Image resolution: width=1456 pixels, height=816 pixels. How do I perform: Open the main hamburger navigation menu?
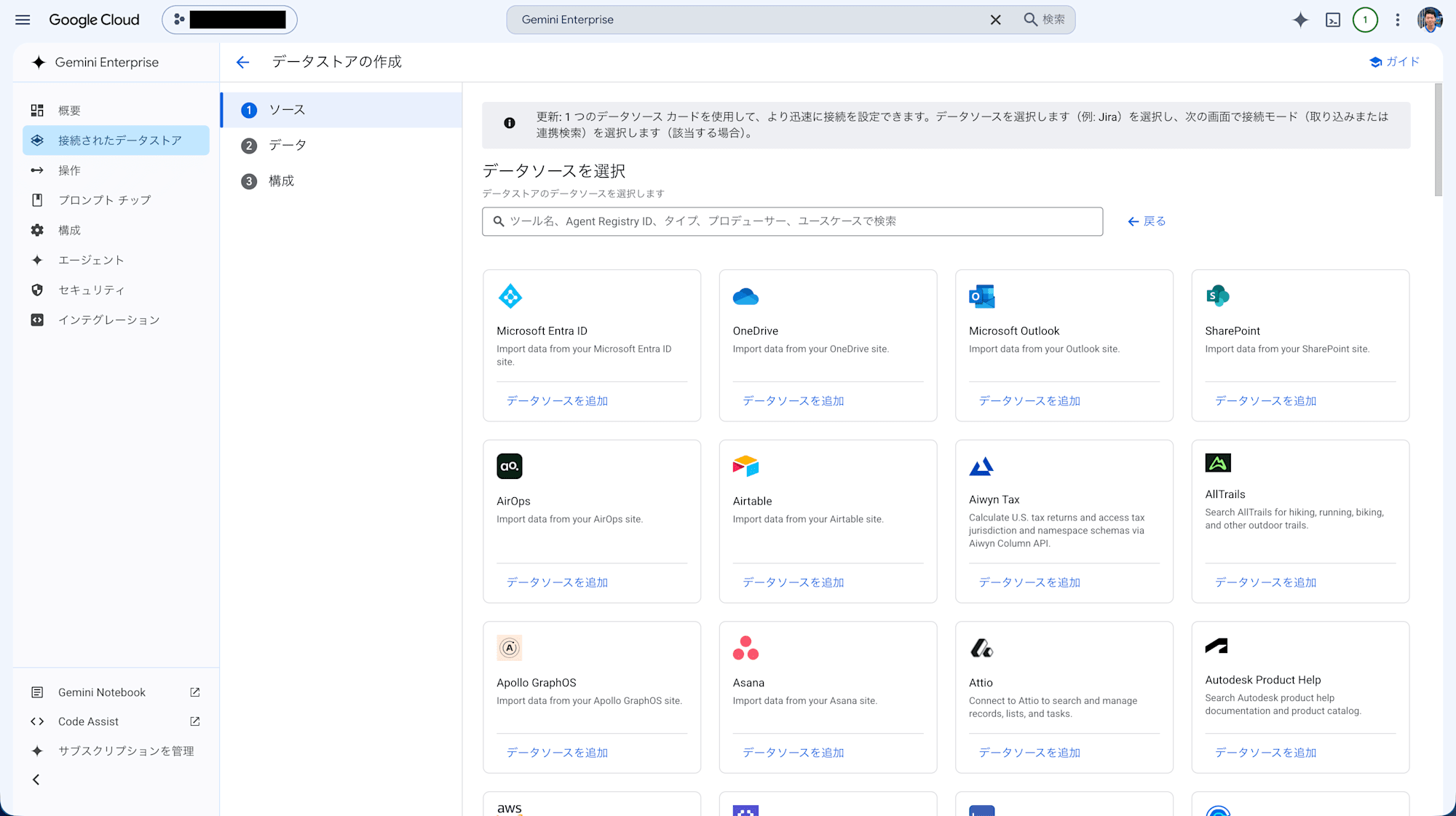click(23, 20)
